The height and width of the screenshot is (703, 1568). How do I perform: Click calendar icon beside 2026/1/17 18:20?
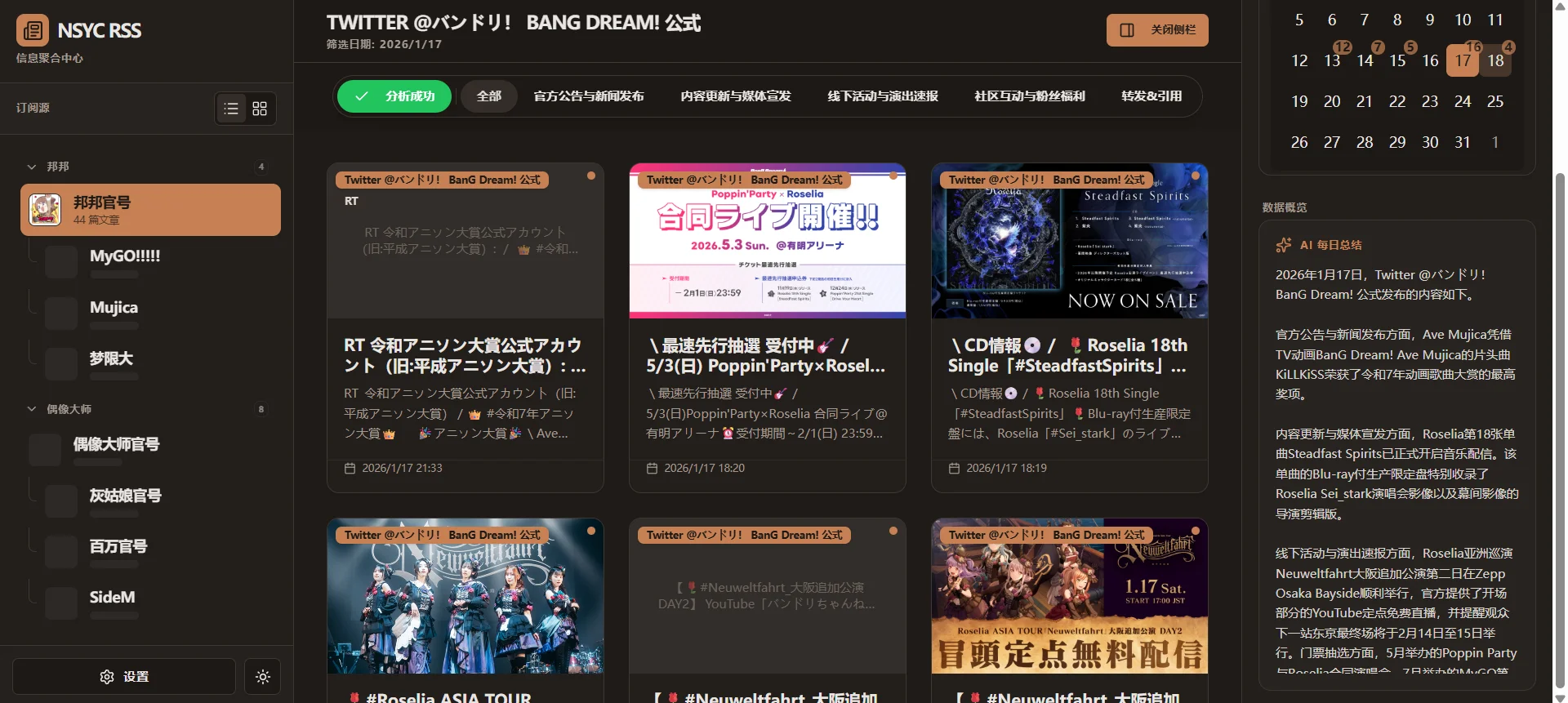tap(653, 469)
